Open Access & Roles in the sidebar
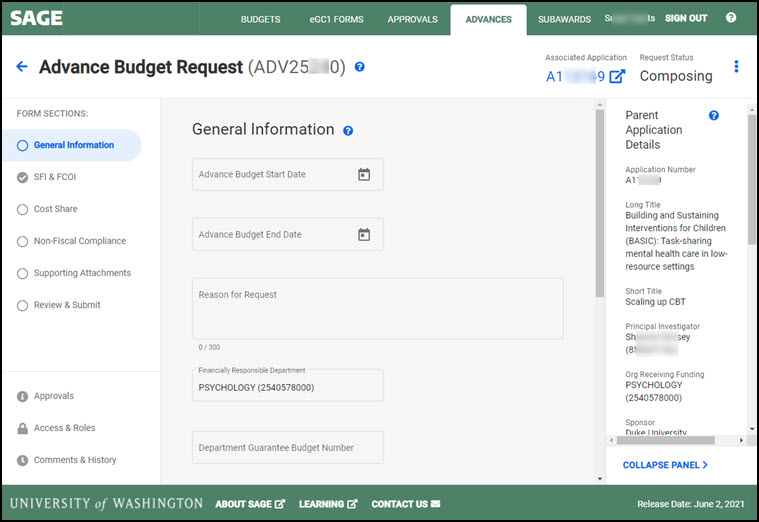Image resolution: width=759 pixels, height=522 pixels. (64, 428)
